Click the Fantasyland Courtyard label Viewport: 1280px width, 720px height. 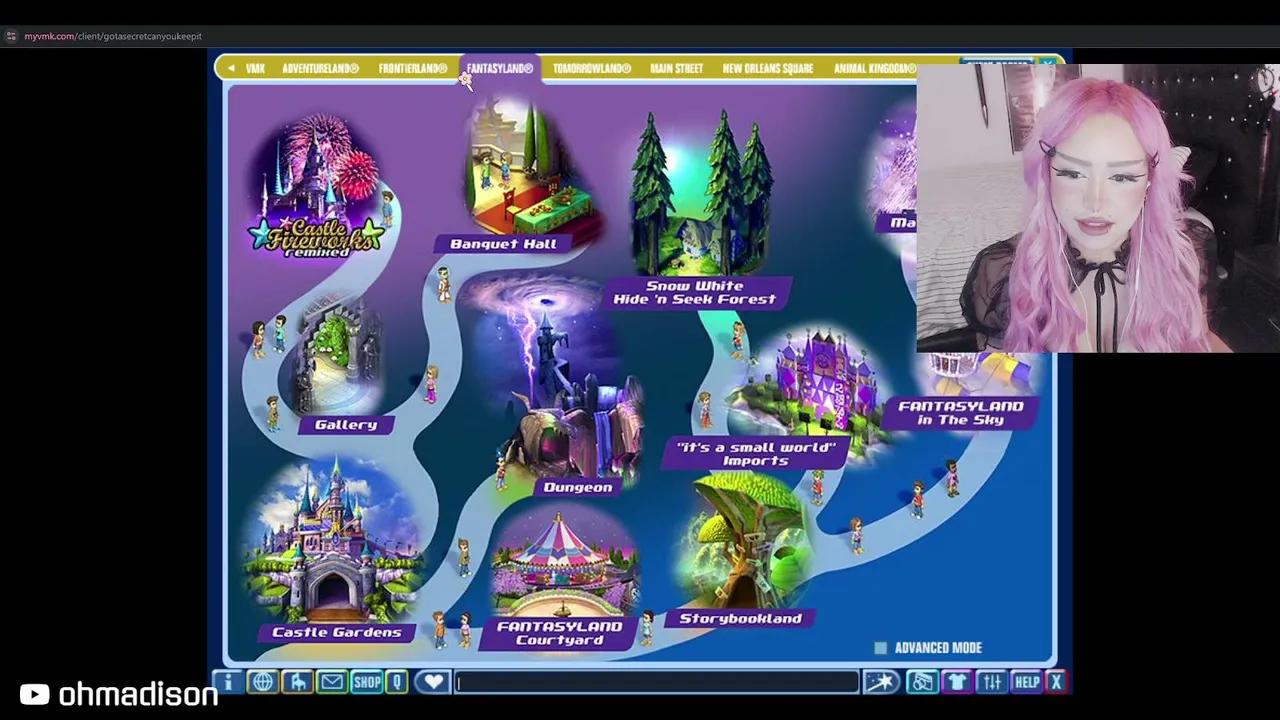pyautogui.click(x=560, y=633)
